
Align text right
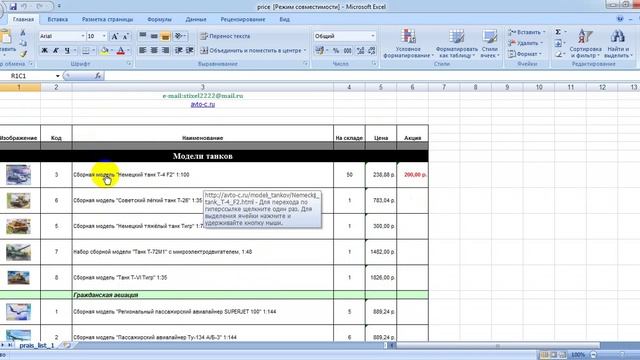[165, 51]
